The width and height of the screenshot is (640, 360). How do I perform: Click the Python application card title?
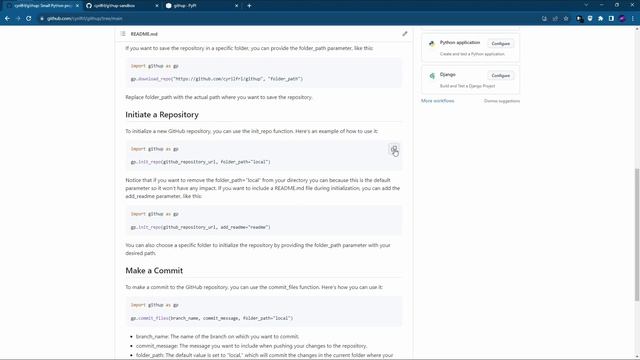point(460,42)
